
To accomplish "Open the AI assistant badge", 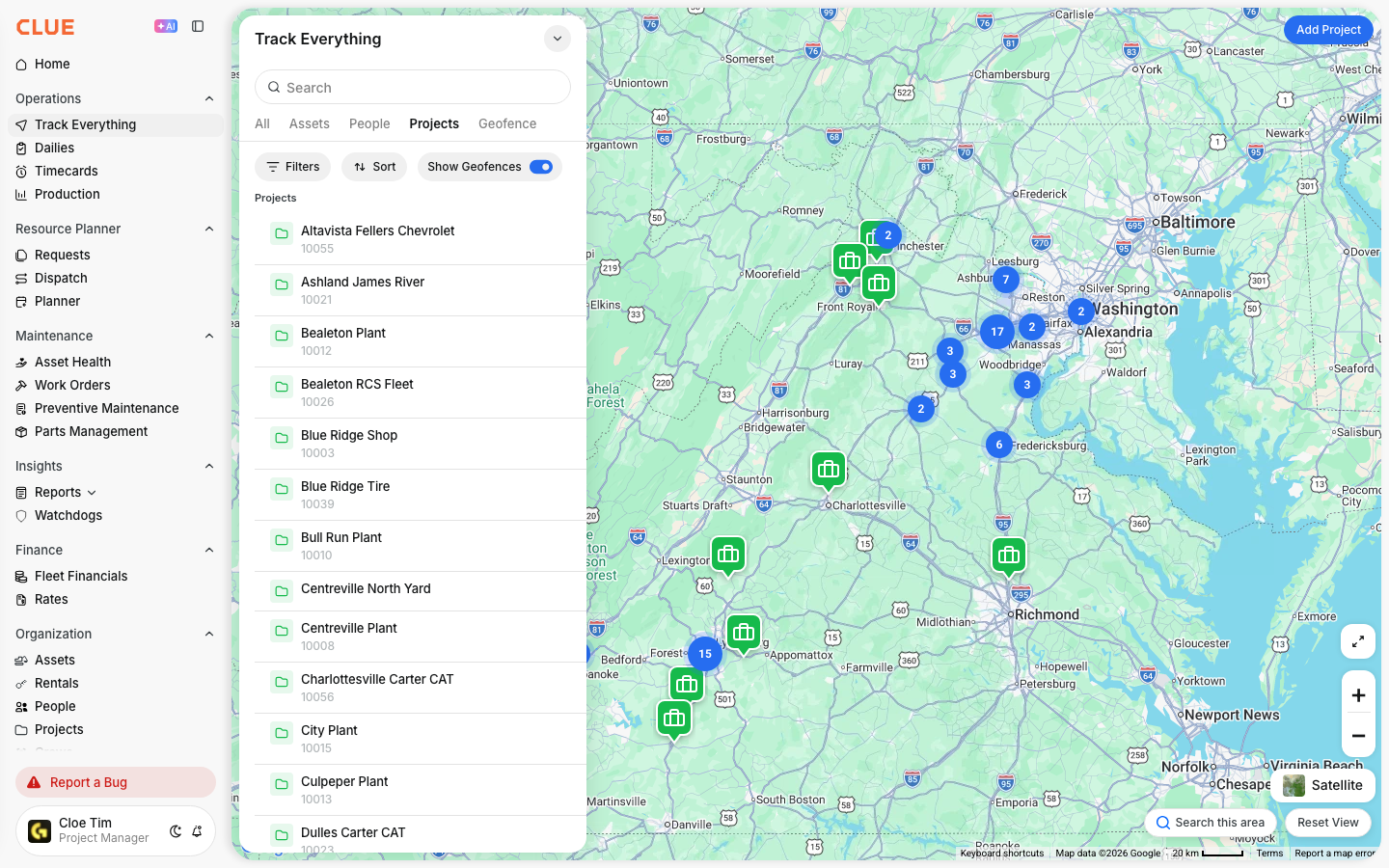I will pyautogui.click(x=166, y=26).
